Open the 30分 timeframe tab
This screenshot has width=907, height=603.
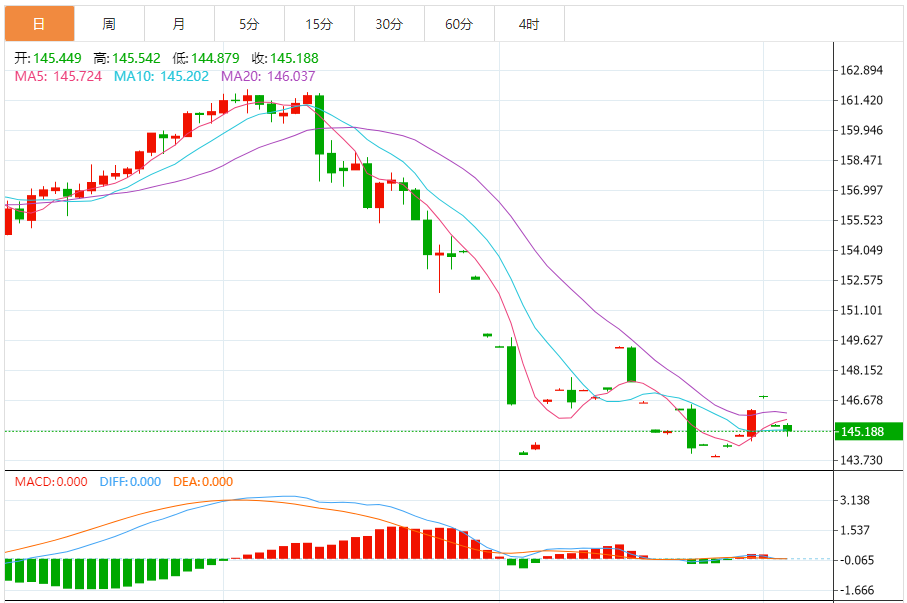click(389, 24)
